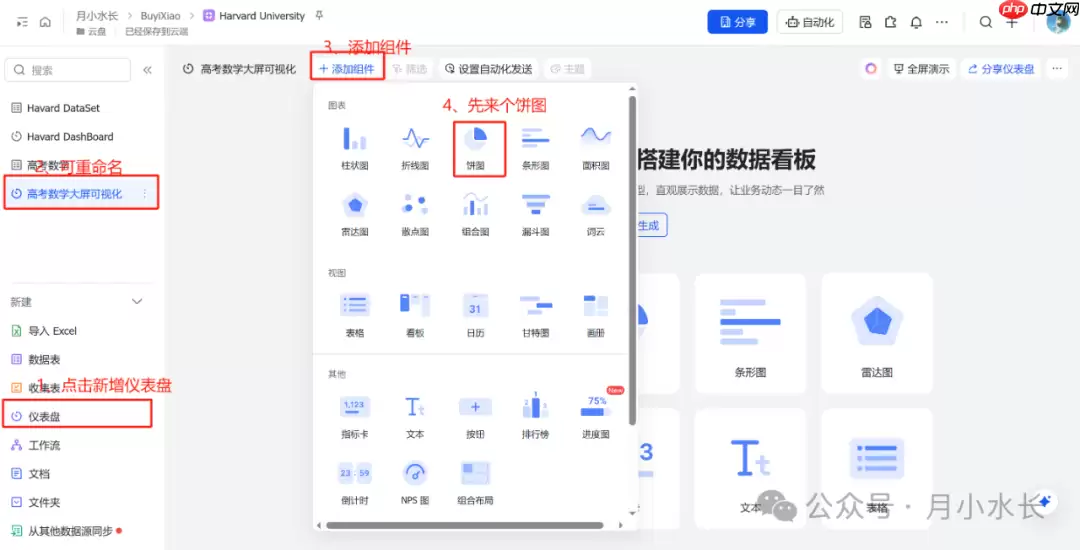1080x550 pixels.
Task: Choose the combo chart (组合图)
Action: pos(475,213)
